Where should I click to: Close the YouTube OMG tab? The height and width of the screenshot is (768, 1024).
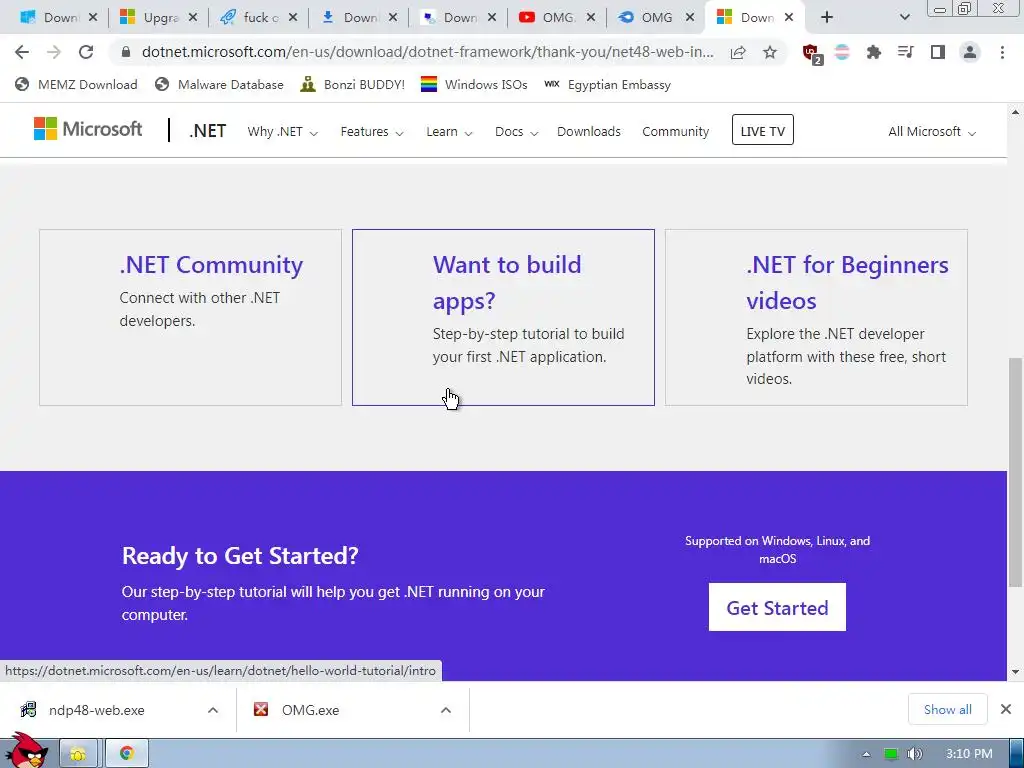click(590, 18)
